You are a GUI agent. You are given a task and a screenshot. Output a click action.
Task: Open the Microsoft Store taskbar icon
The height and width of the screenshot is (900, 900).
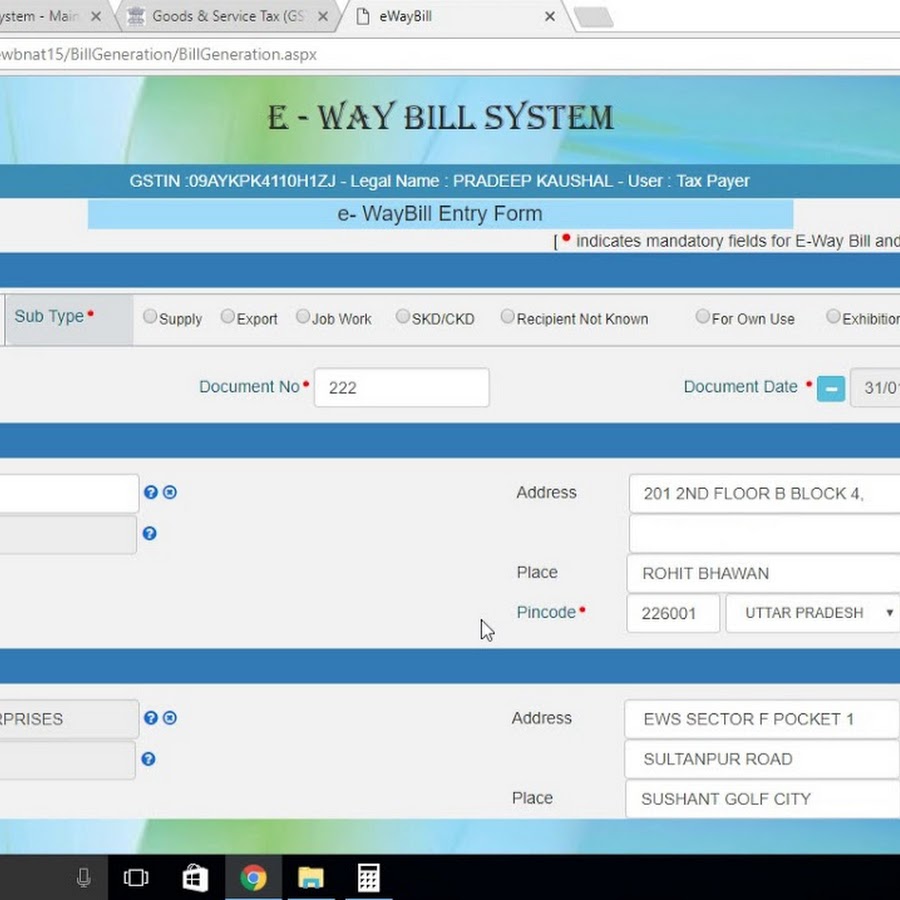coord(195,878)
